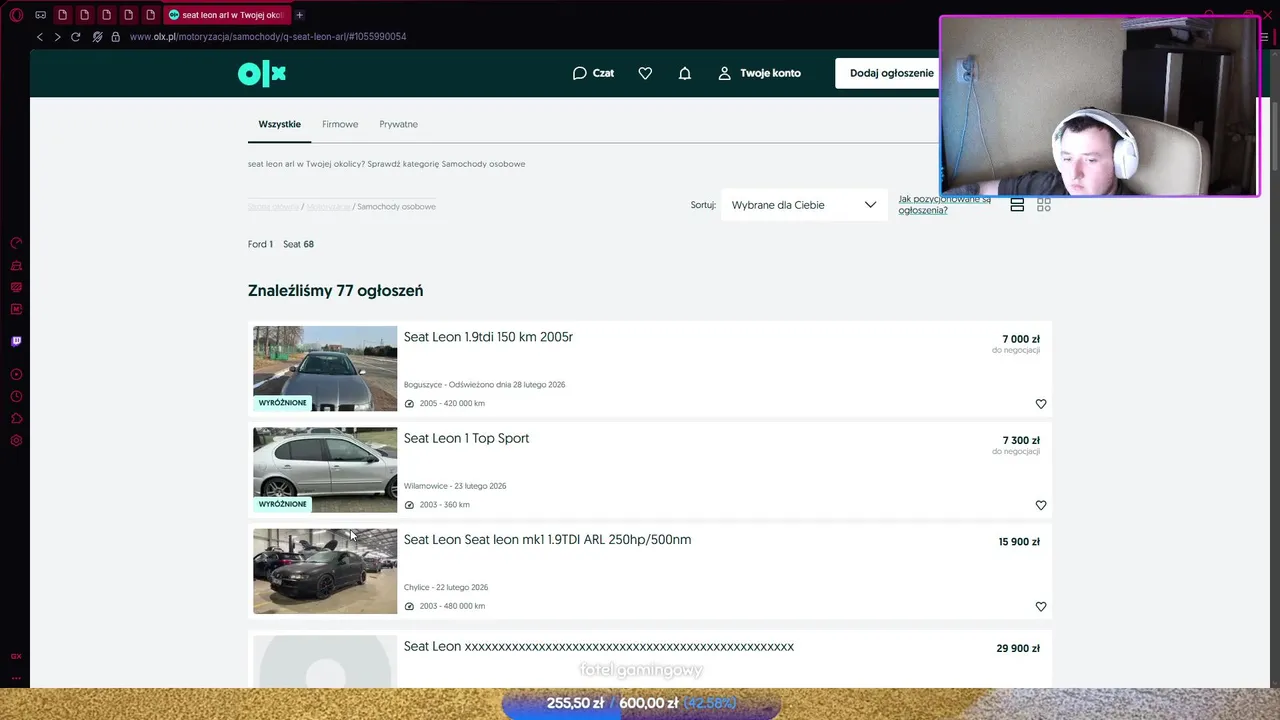Click the 2005 - 420 000 km mileage text
Screen dimensions: 1280x720
[452, 404]
